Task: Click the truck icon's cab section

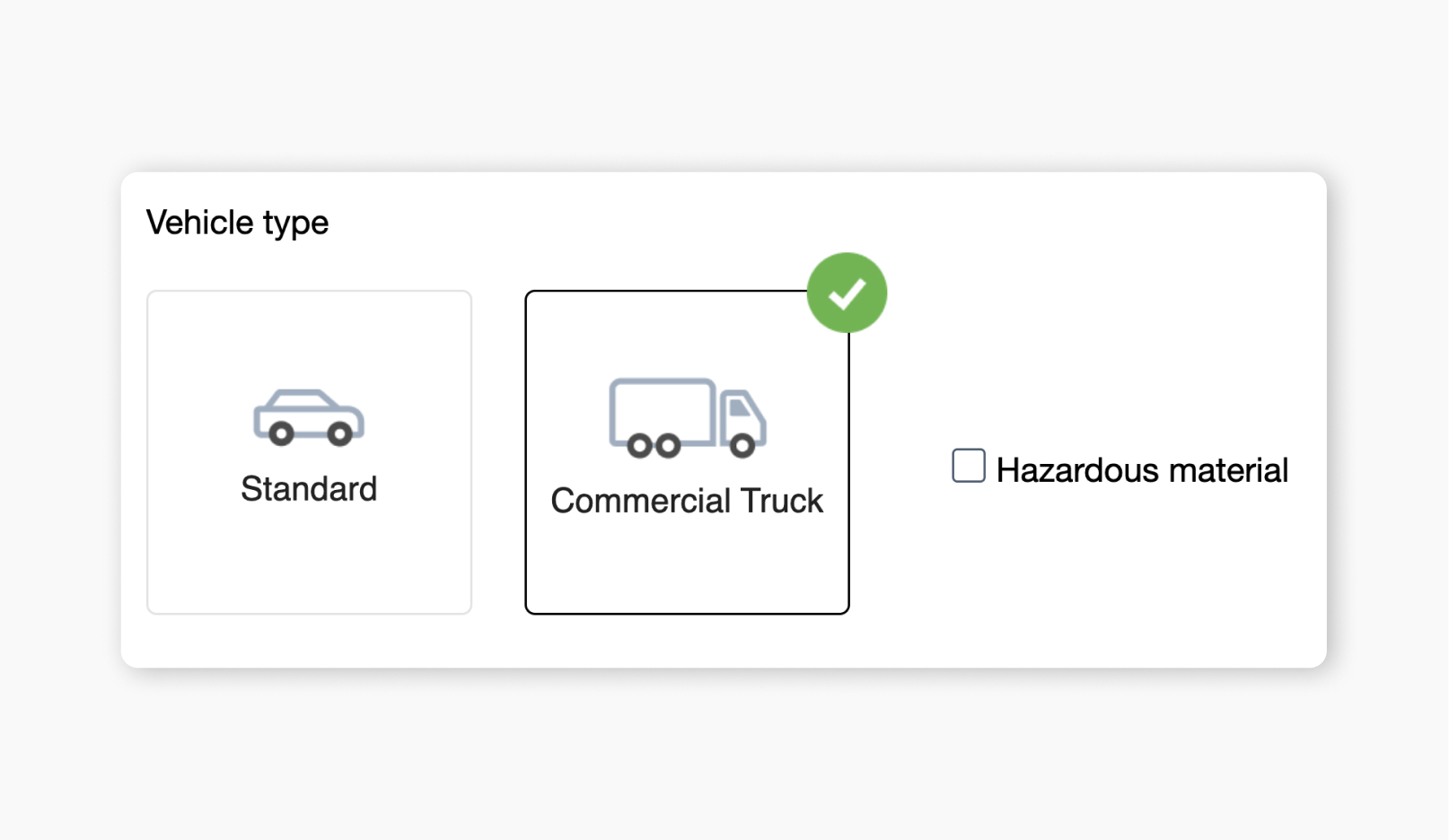Action: click(x=741, y=416)
